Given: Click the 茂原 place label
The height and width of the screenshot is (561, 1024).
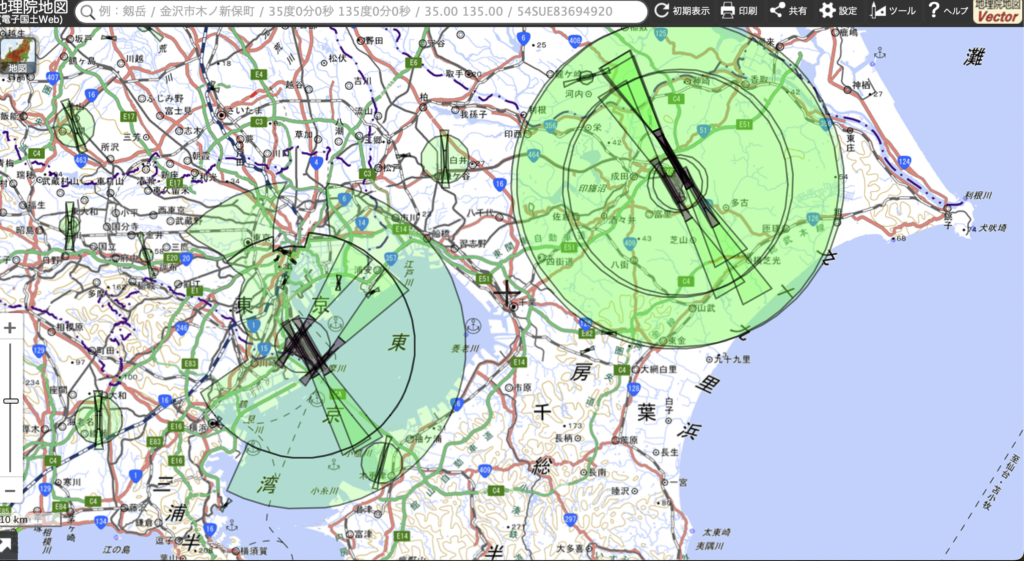Looking at the screenshot, I should 628,440.
